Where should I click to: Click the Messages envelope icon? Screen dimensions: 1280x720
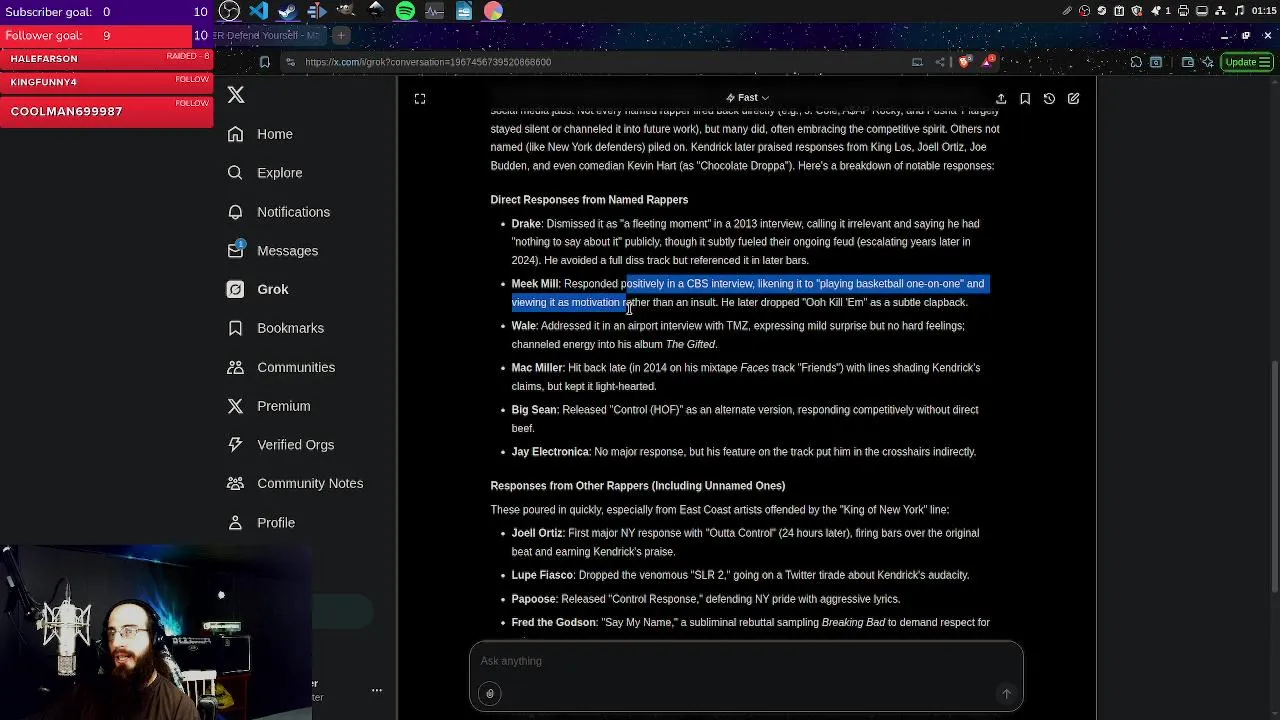coord(235,251)
